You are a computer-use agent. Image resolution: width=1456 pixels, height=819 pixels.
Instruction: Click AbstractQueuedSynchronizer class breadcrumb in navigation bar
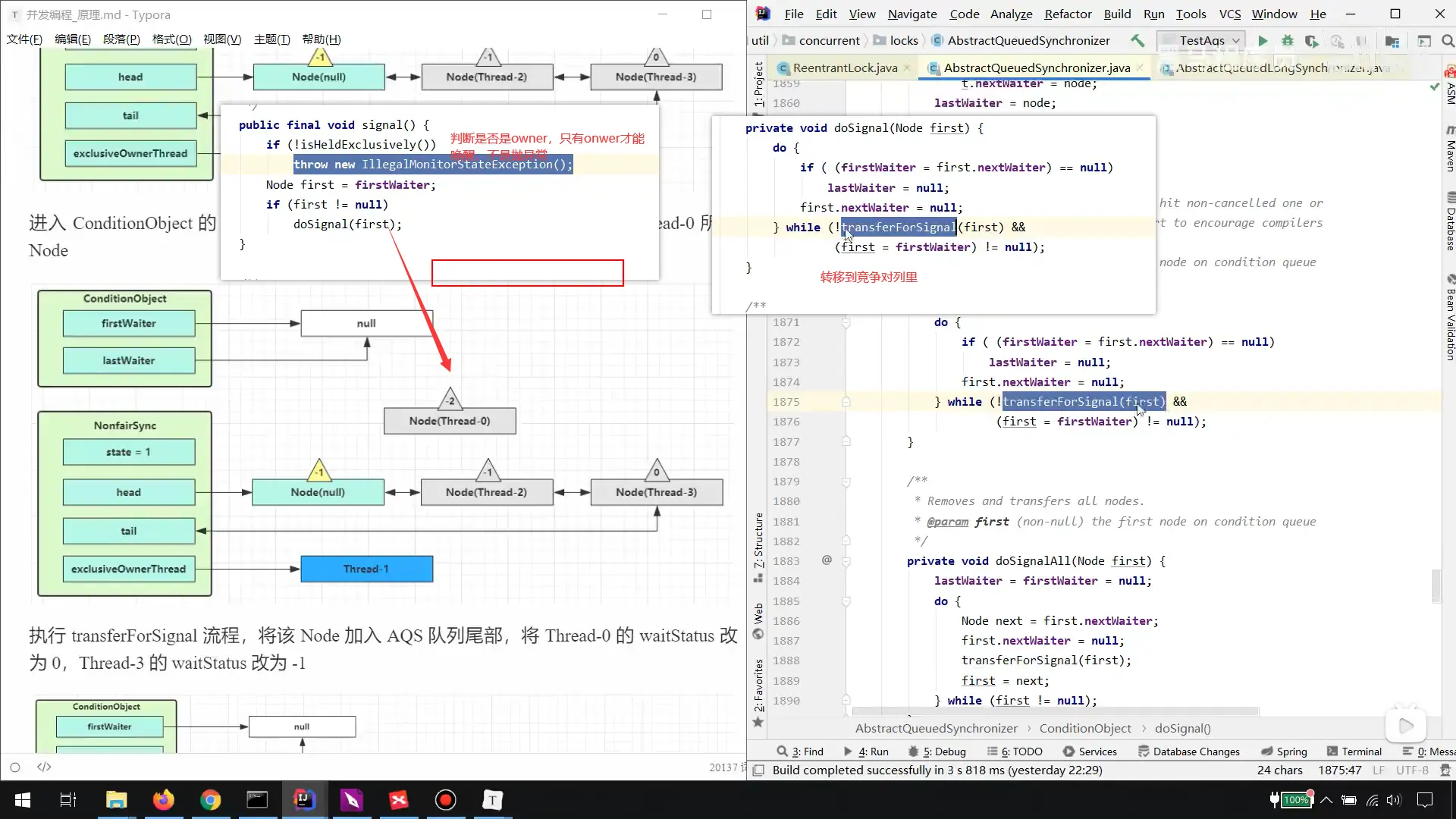1021,40
